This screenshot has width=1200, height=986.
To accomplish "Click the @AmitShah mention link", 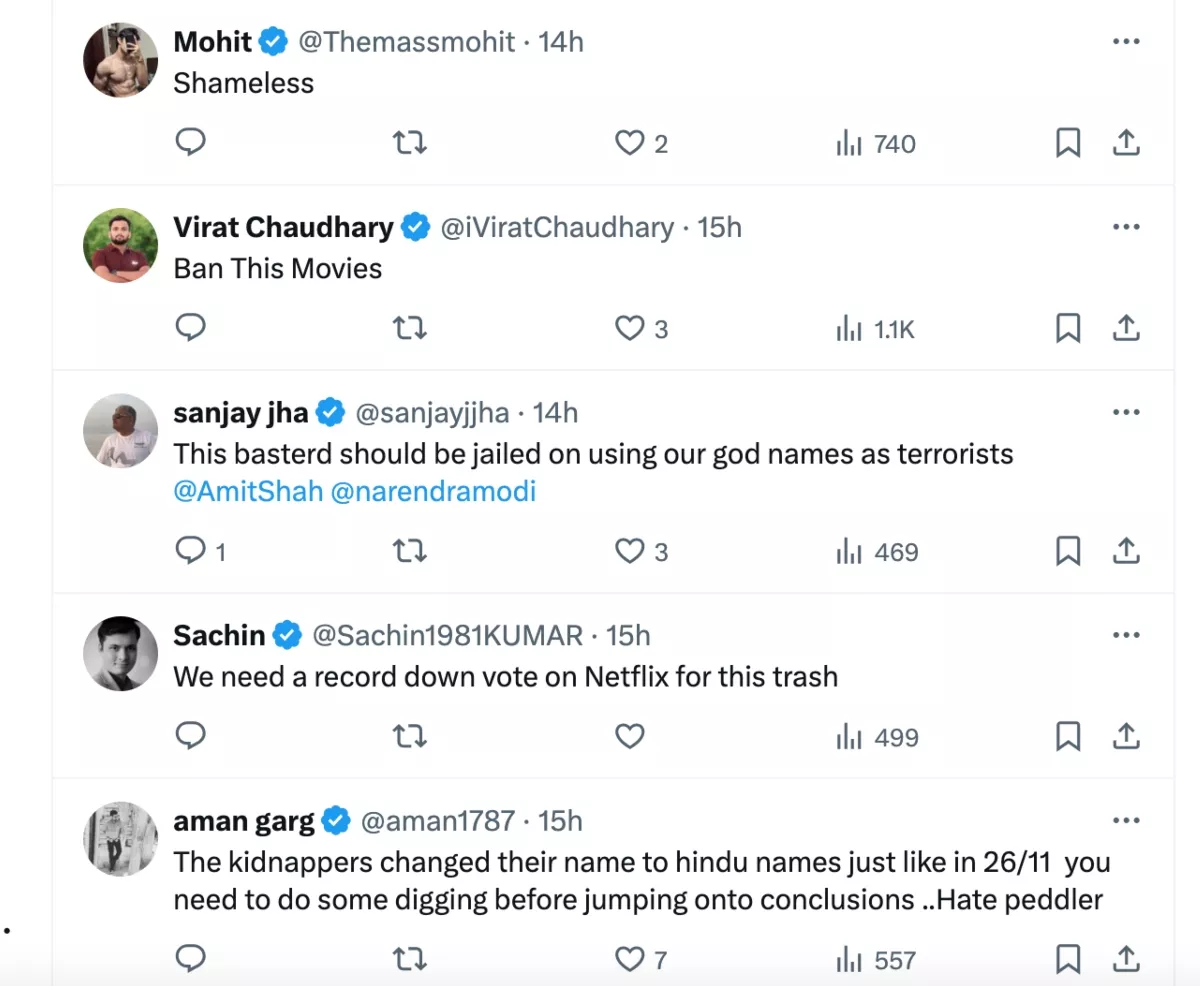I will 247,492.
